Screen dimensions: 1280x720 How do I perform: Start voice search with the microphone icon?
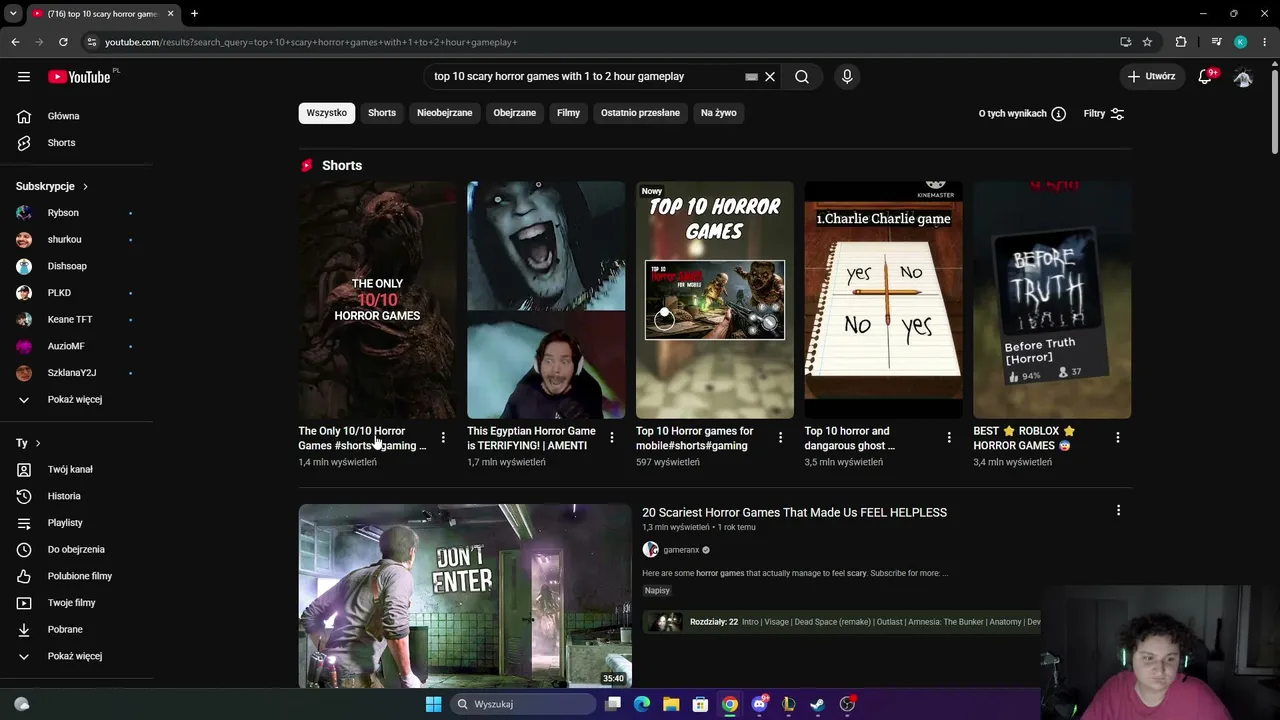tap(847, 76)
